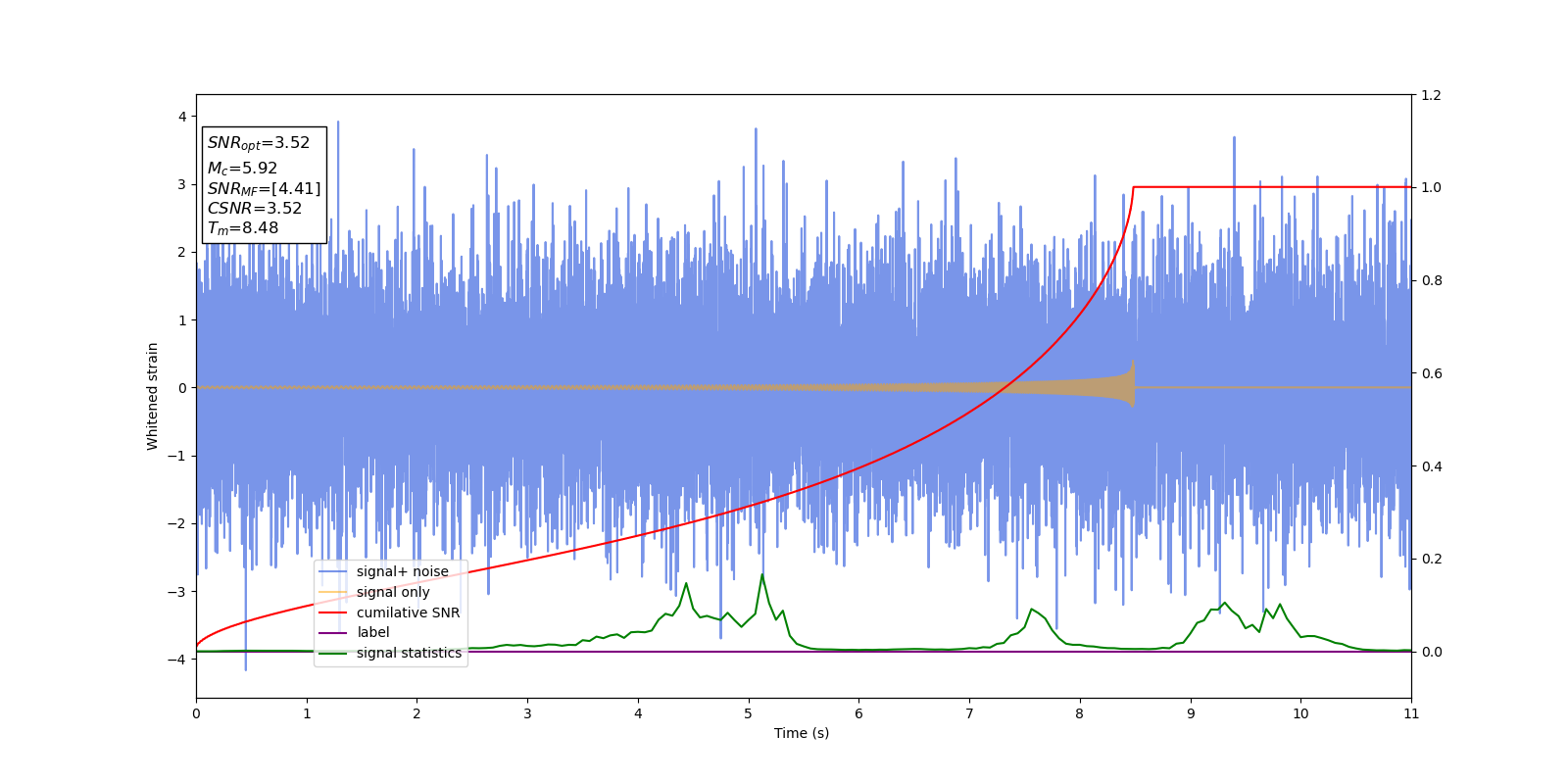1568x784 pixels.
Task: Click the blue signal+ noise legend line
Action: [x=333, y=571]
